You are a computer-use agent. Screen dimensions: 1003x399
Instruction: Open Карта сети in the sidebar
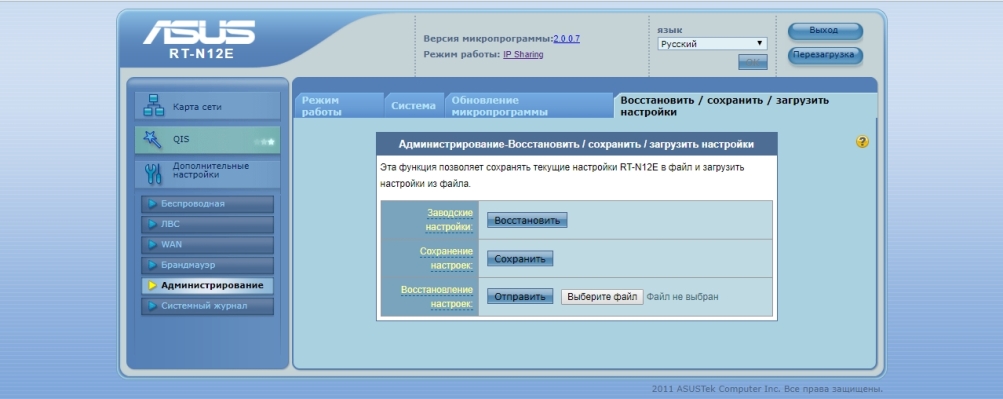[207, 106]
